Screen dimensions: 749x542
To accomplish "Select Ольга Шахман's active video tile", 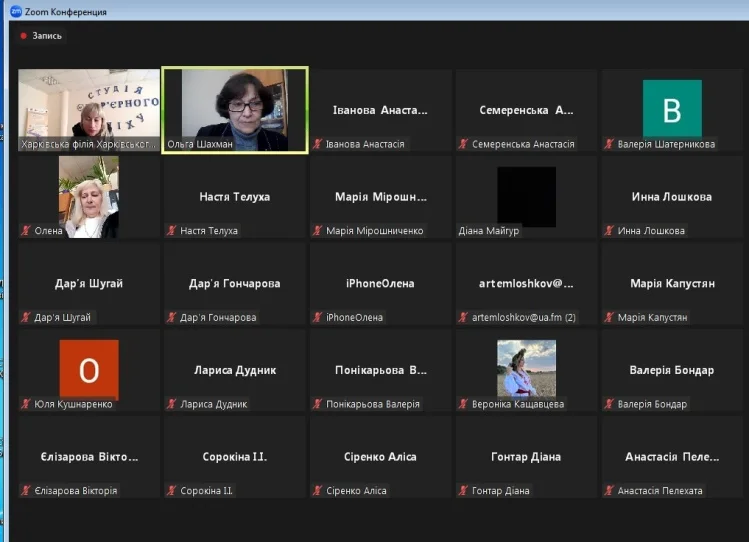I will [x=235, y=108].
